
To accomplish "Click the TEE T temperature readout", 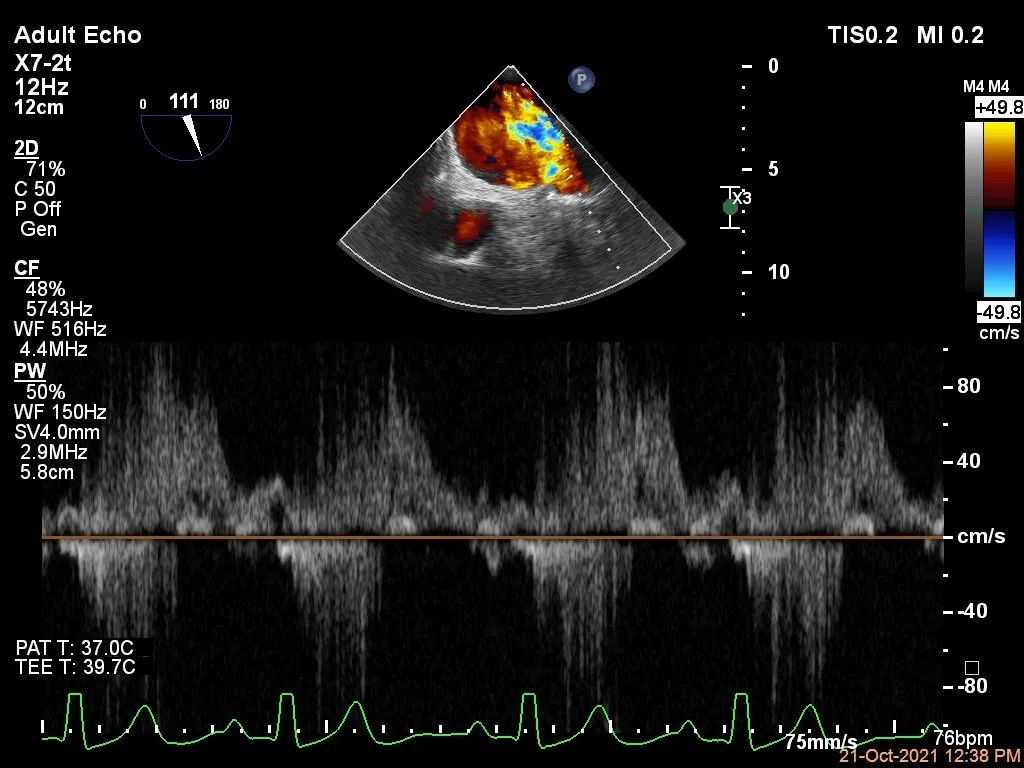I will pyautogui.click(x=76, y=667).
